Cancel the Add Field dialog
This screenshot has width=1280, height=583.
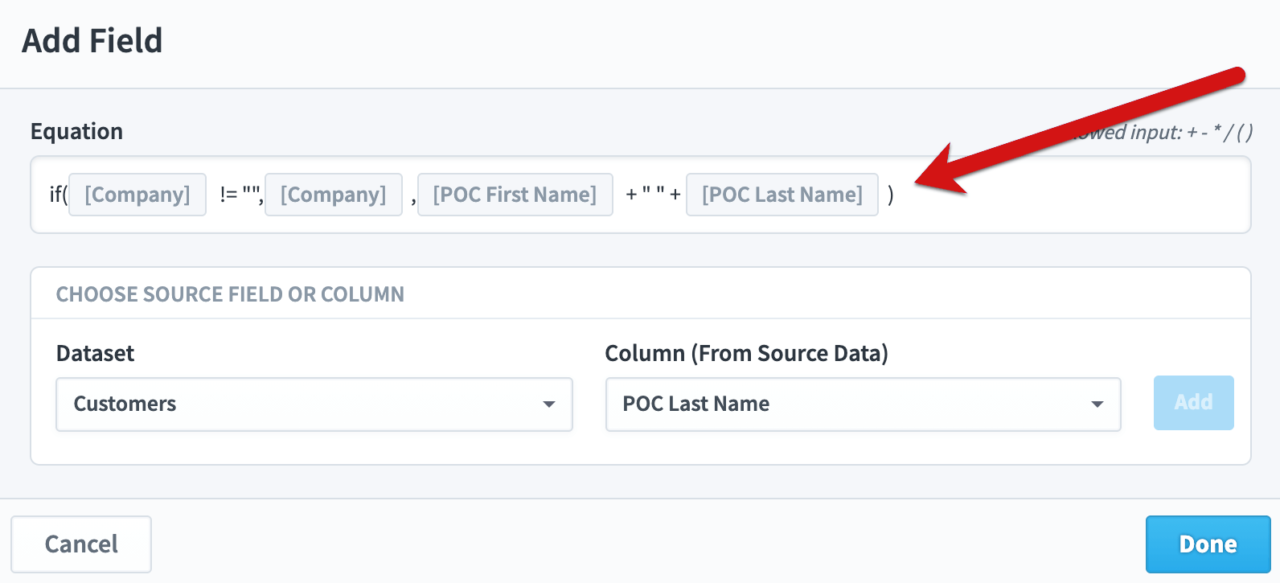[80, 544]
